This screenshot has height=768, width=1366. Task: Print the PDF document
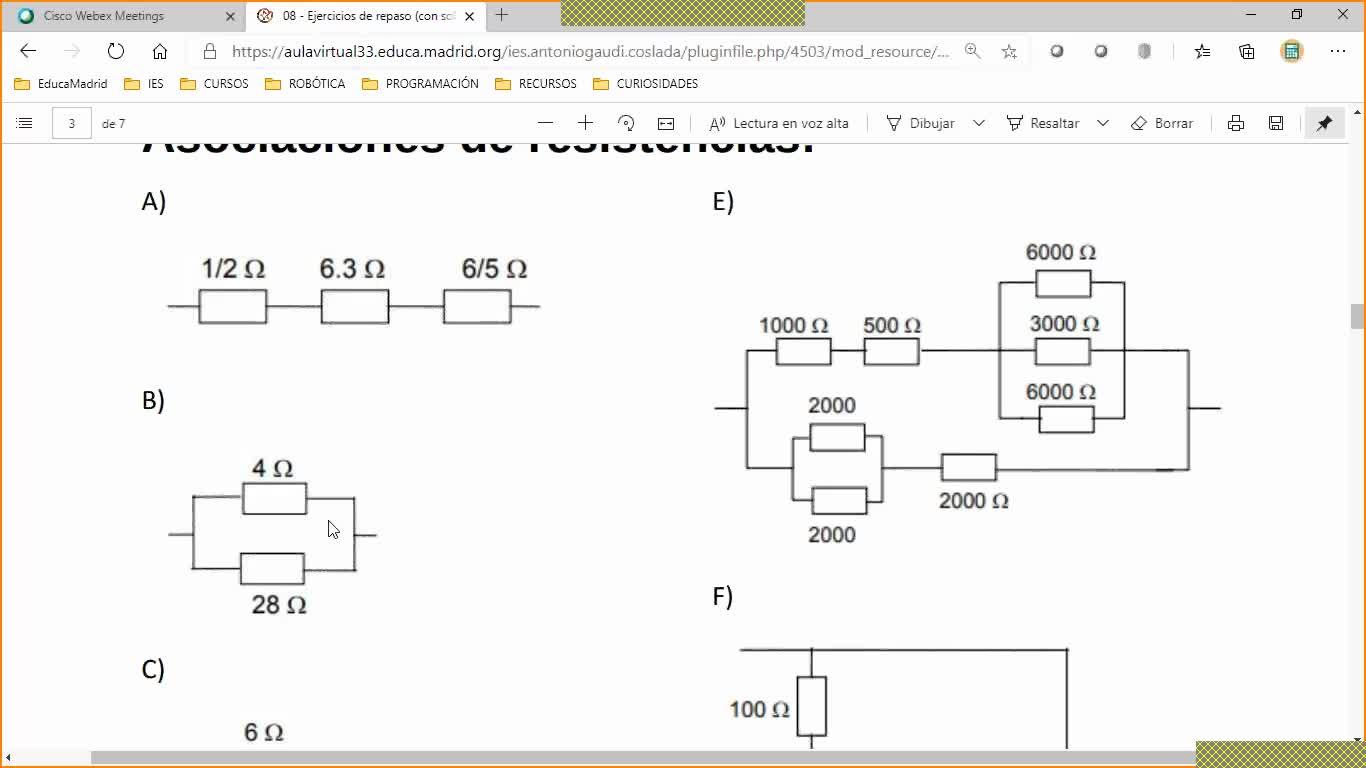(x=1236, y=123)
